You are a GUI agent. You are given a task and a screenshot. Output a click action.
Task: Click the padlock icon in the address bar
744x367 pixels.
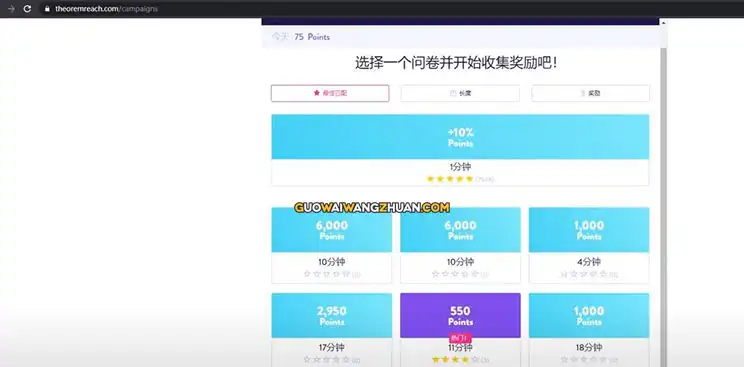coord(46,9)
